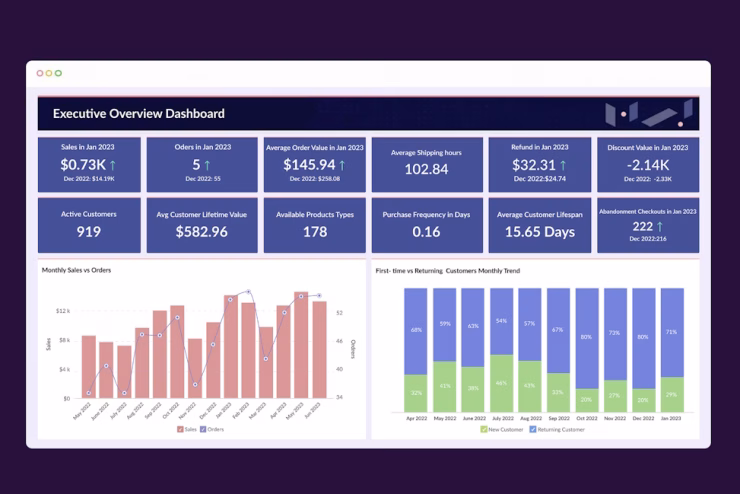The height and width of the screenshot is (494, 740).
Task: Click the 80% returning segment for Oct 2022
Action: [x=587, y=338]
